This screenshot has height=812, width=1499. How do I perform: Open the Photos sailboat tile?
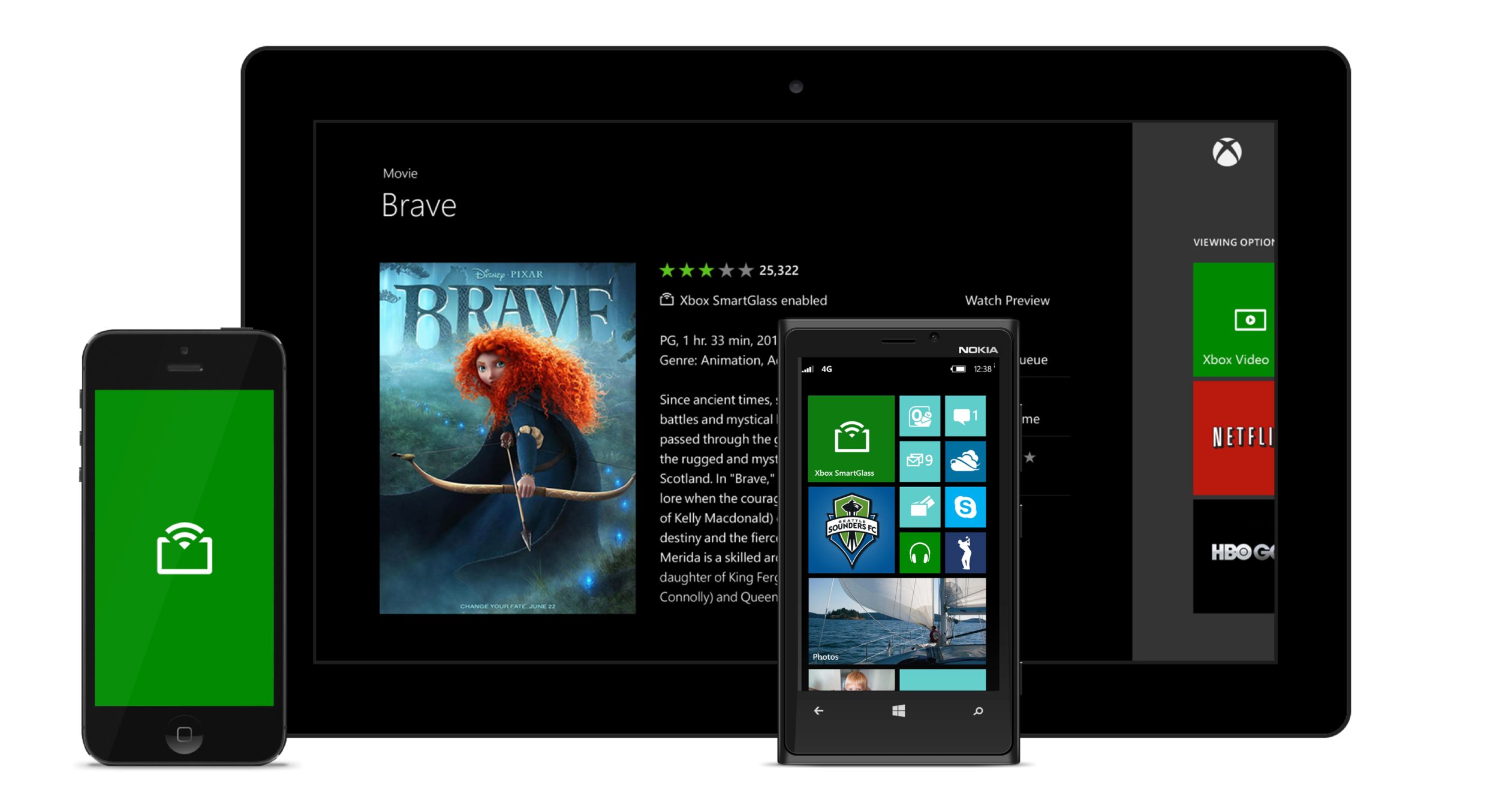896,621
